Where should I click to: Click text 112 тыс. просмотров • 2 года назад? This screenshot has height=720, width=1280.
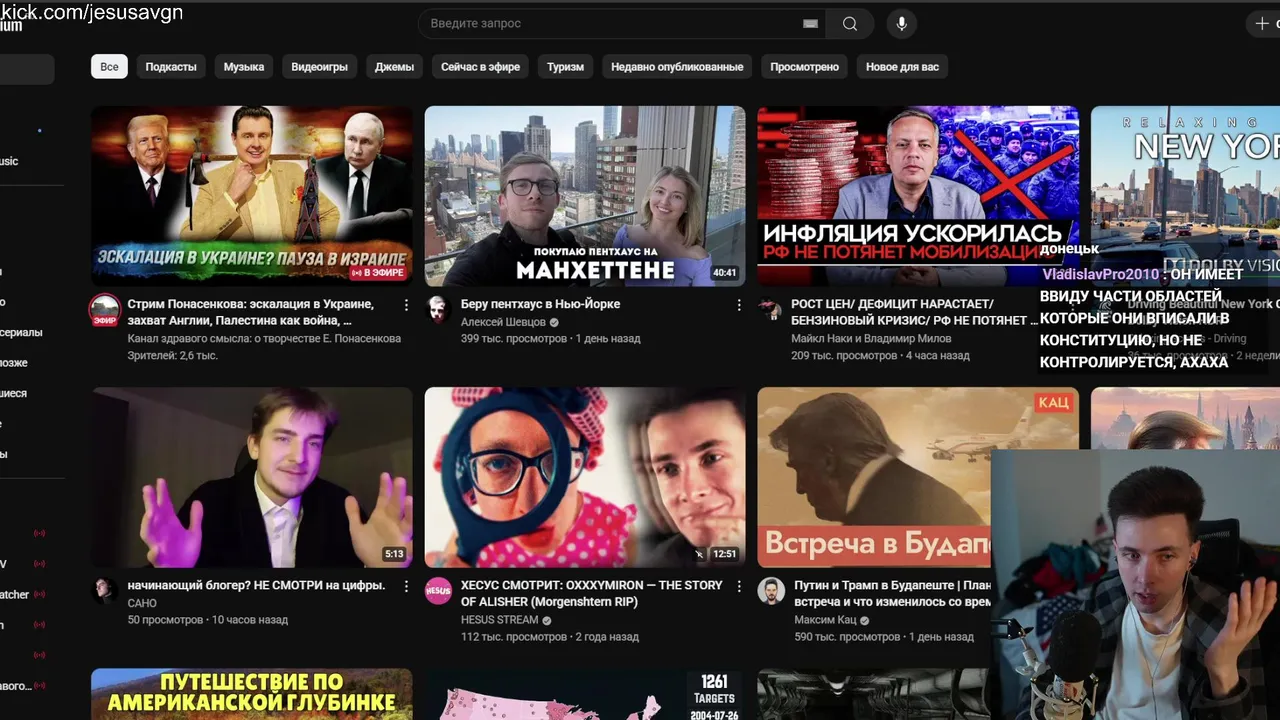point(549,637)
